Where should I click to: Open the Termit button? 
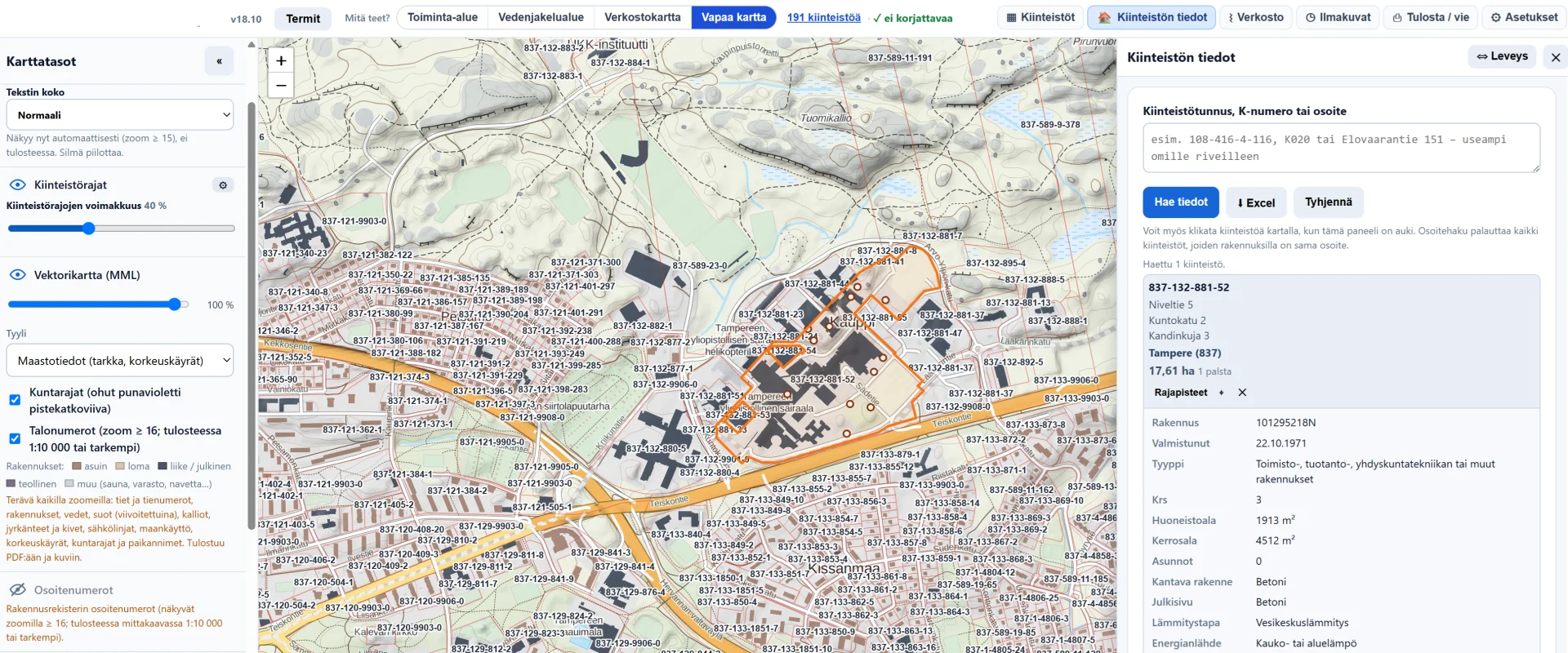click(303, 19)
